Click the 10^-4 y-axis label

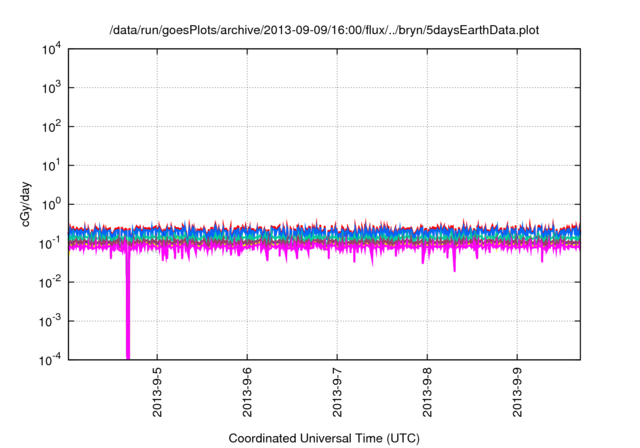(50, 360)
